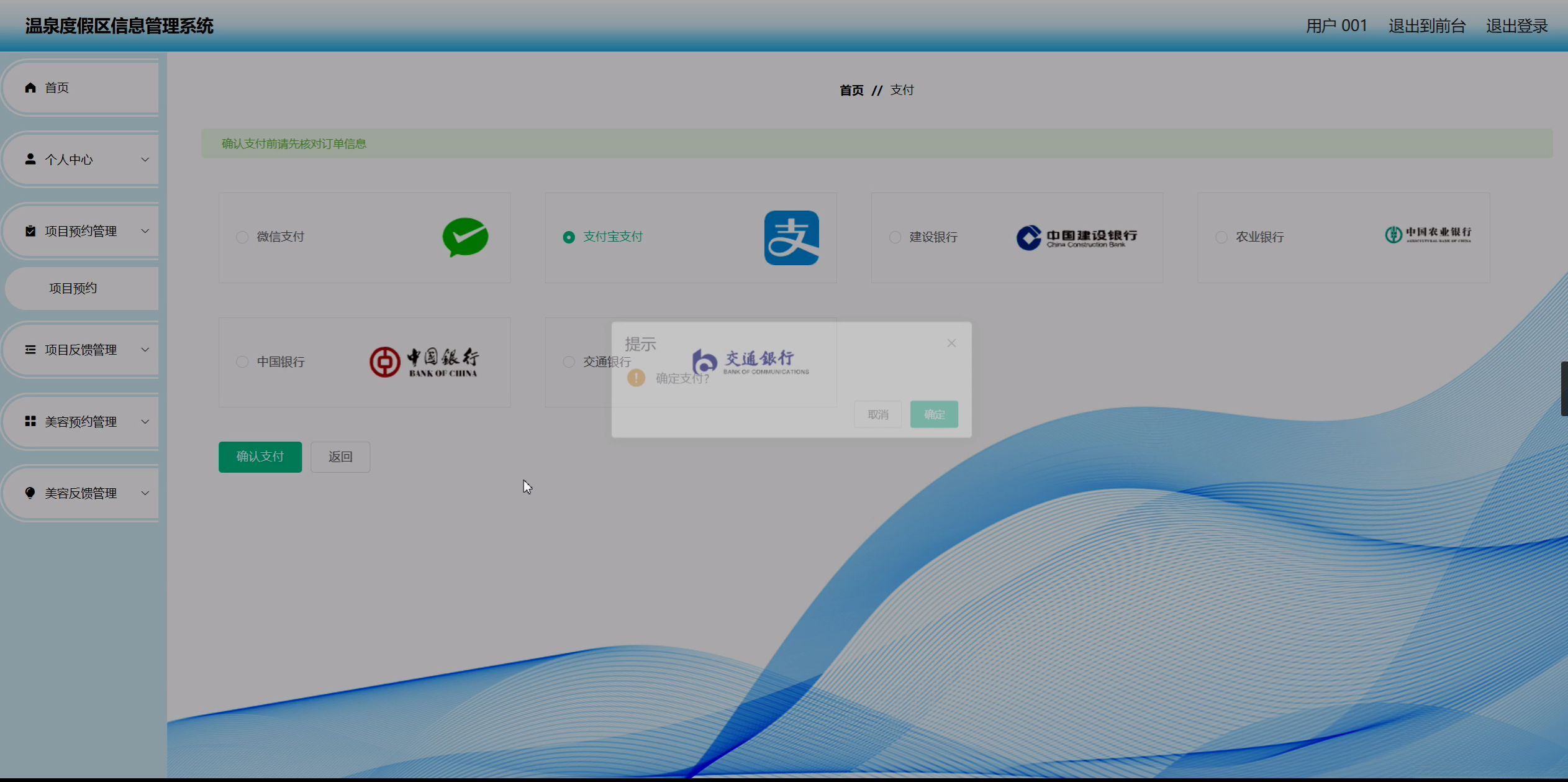Click the WeChat Pay green logo
1568x782 pixels.
click(x=465, y=237)
